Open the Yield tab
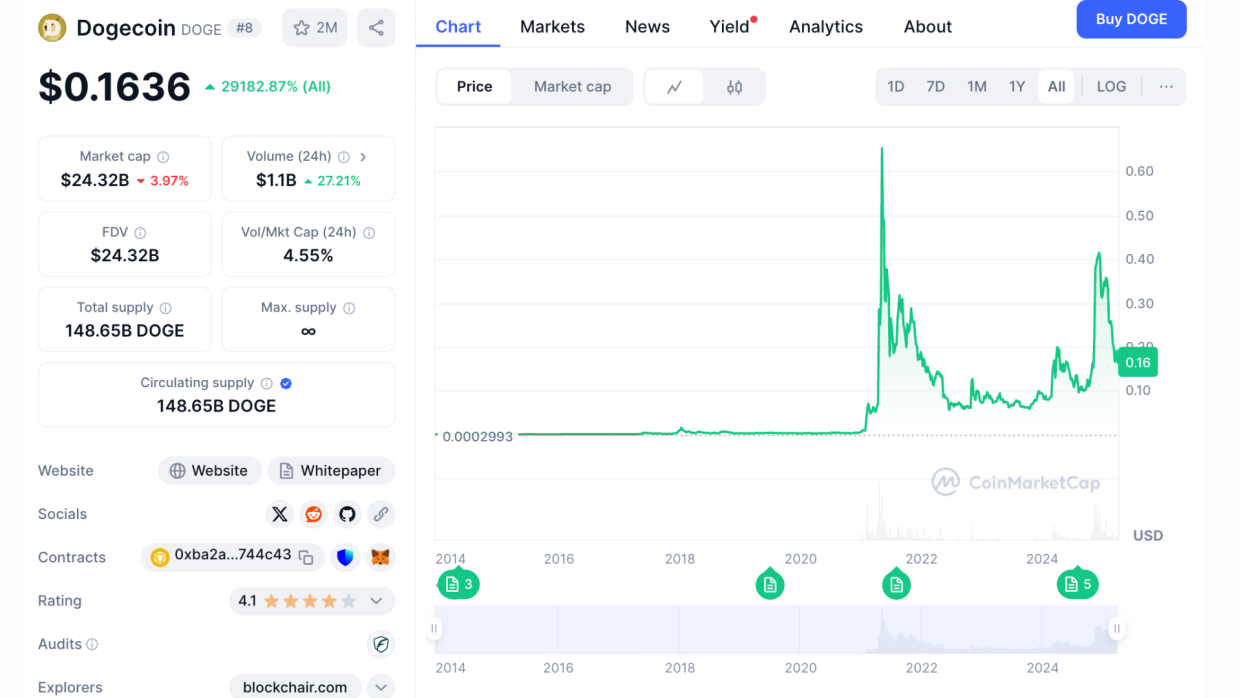Viewport: 1240px width, 698px height. pos(730,27)
